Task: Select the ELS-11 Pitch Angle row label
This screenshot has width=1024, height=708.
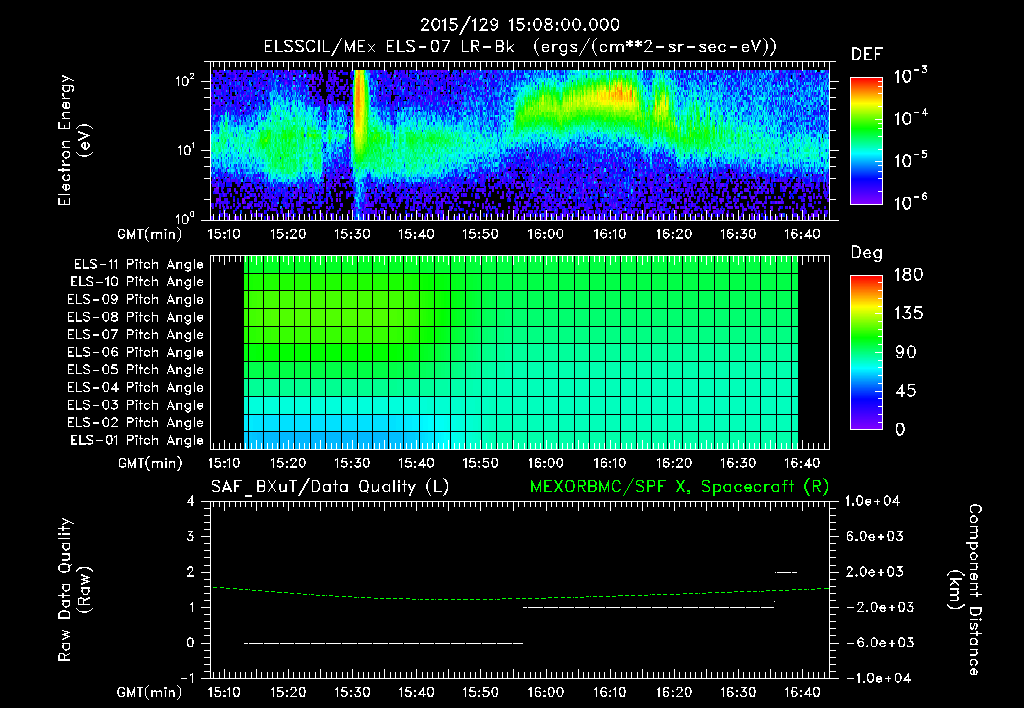Action: tap(138, 265)
